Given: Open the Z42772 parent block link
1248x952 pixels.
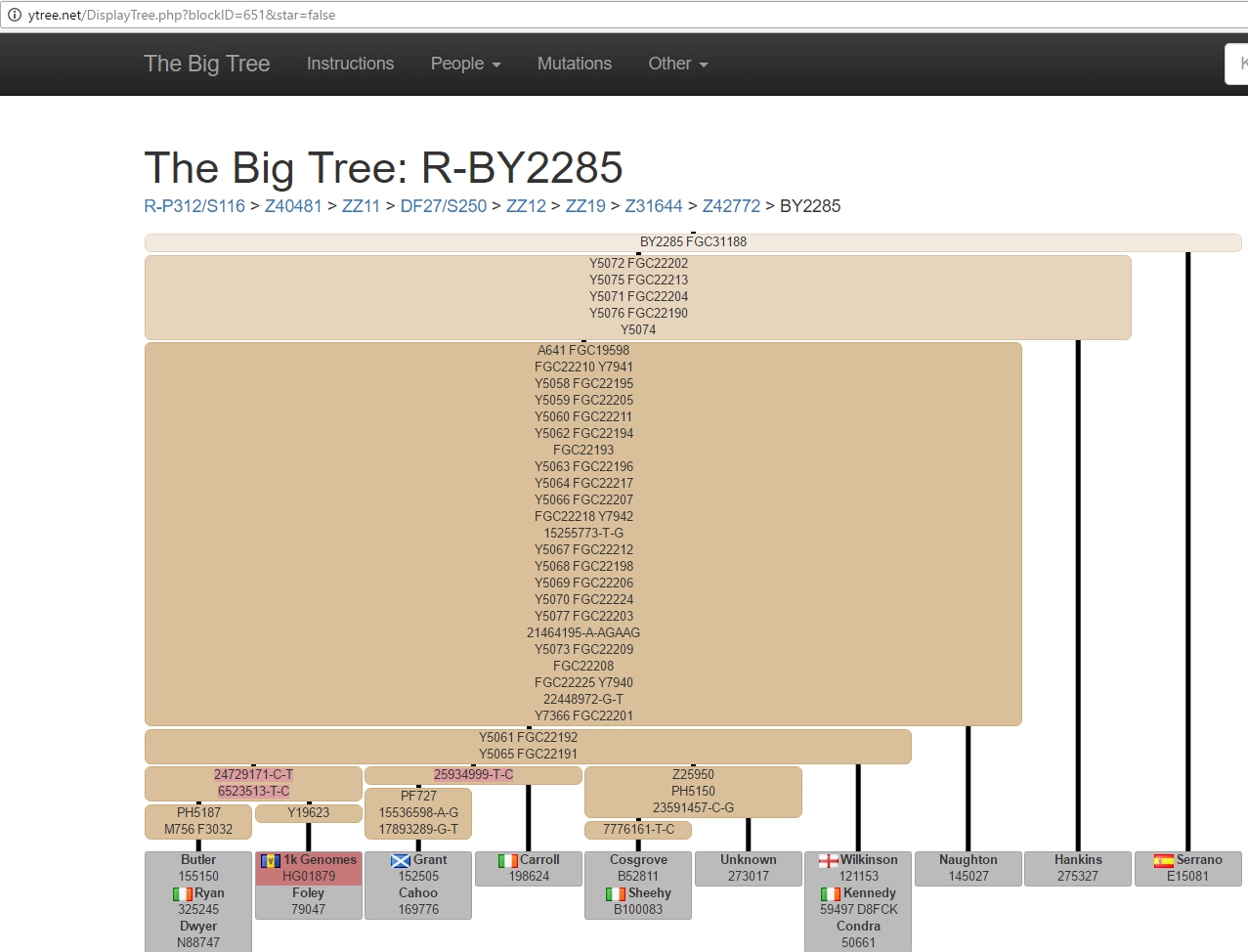Looking at the screenshot, I should pos(731,206).
